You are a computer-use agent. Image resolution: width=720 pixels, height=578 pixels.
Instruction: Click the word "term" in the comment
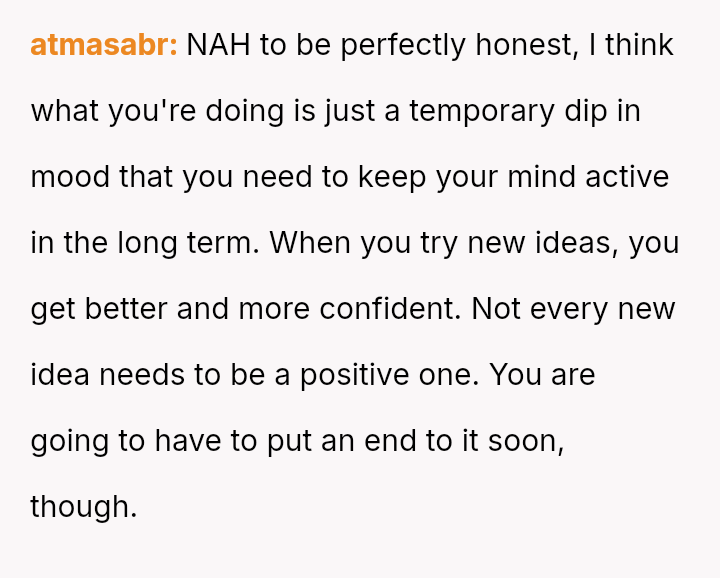227,243
